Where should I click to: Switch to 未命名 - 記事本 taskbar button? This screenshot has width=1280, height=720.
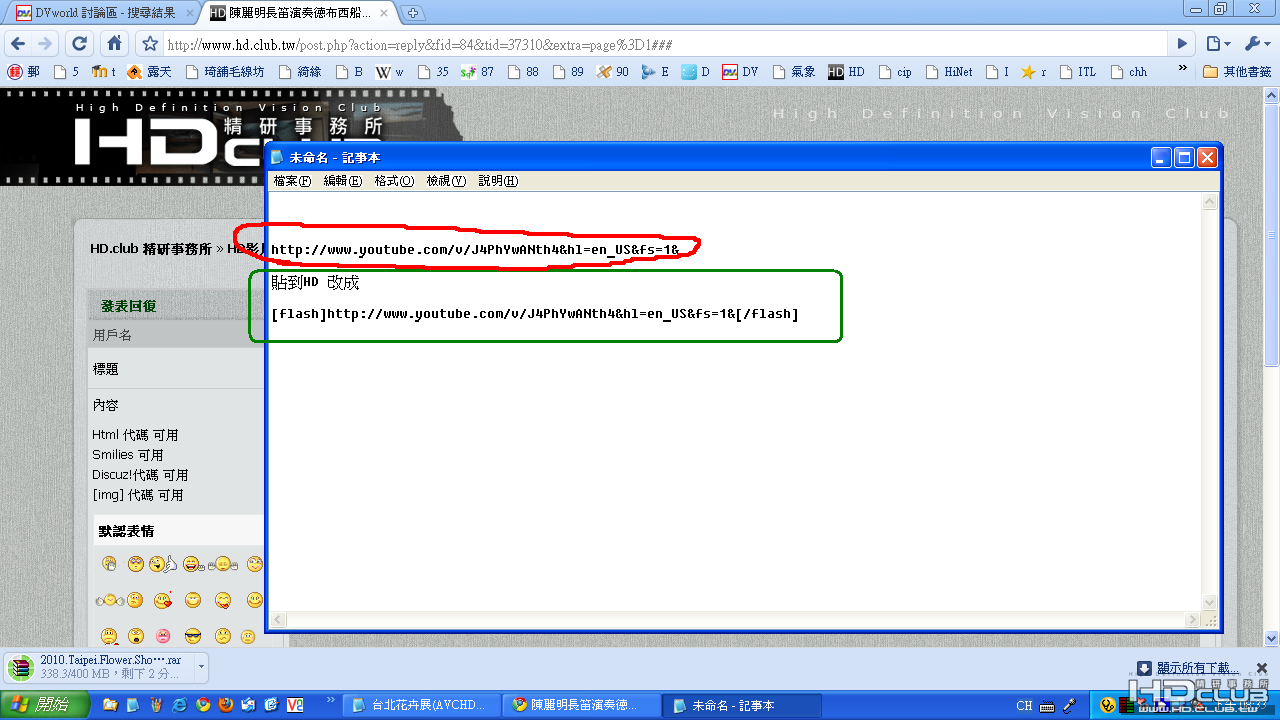[x=742, y=705]
